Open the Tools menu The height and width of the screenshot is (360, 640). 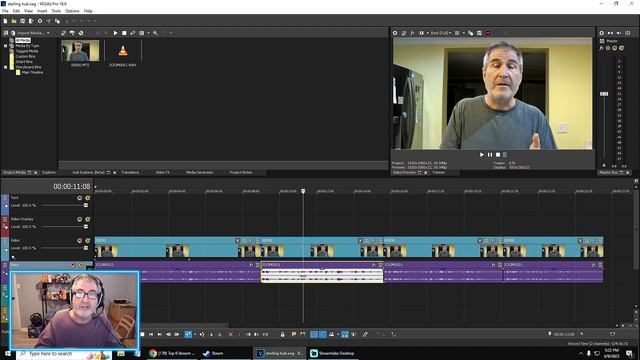coord(56,11)
